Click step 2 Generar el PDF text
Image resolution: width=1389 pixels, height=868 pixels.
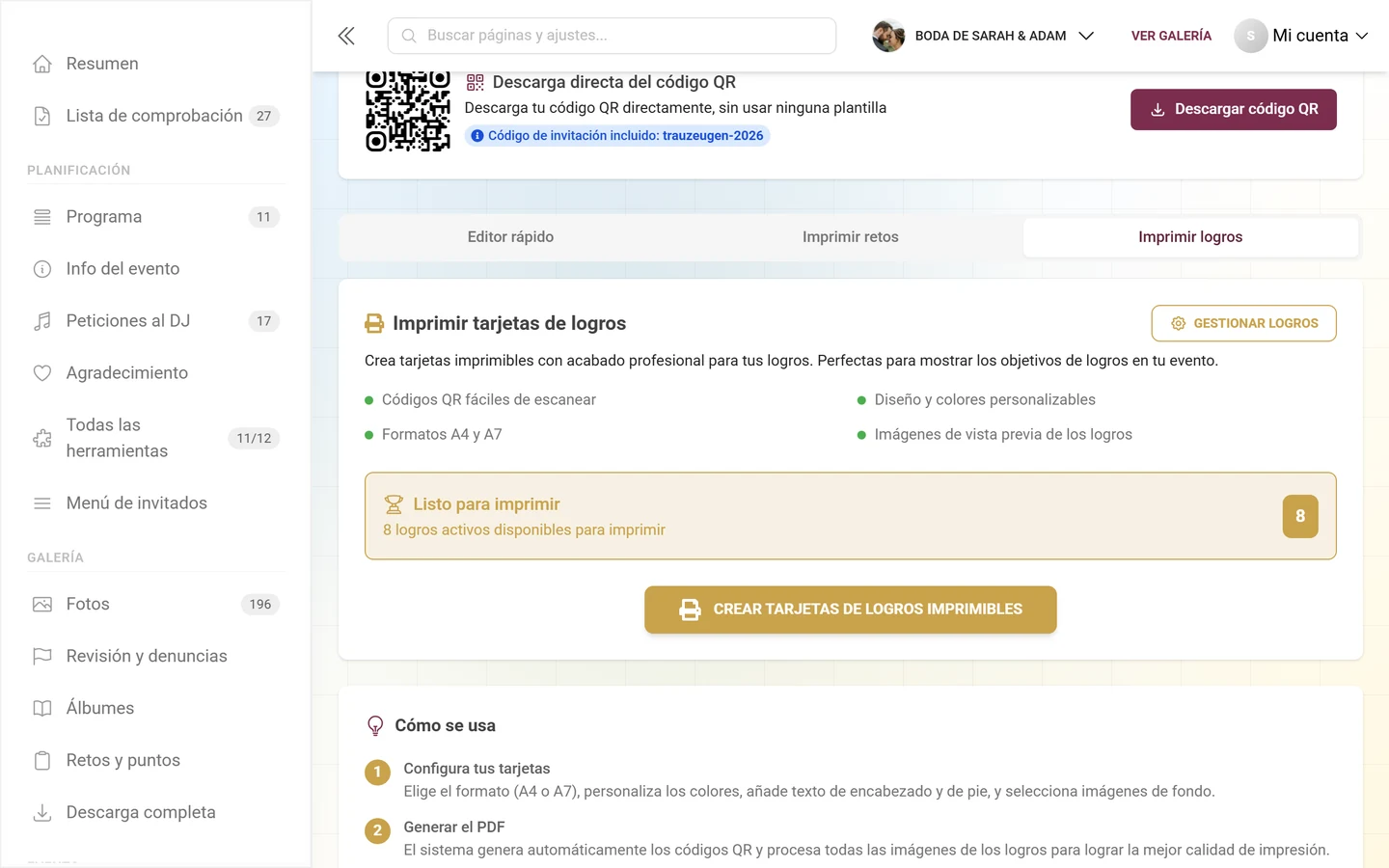point(454,827)
